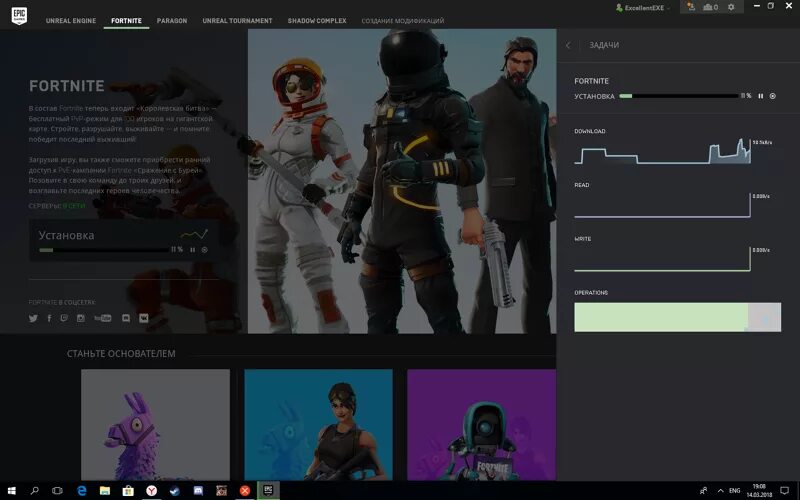Cancel Fortnite install in Задачи panel
800x500 pixels.
pos(772,96)
